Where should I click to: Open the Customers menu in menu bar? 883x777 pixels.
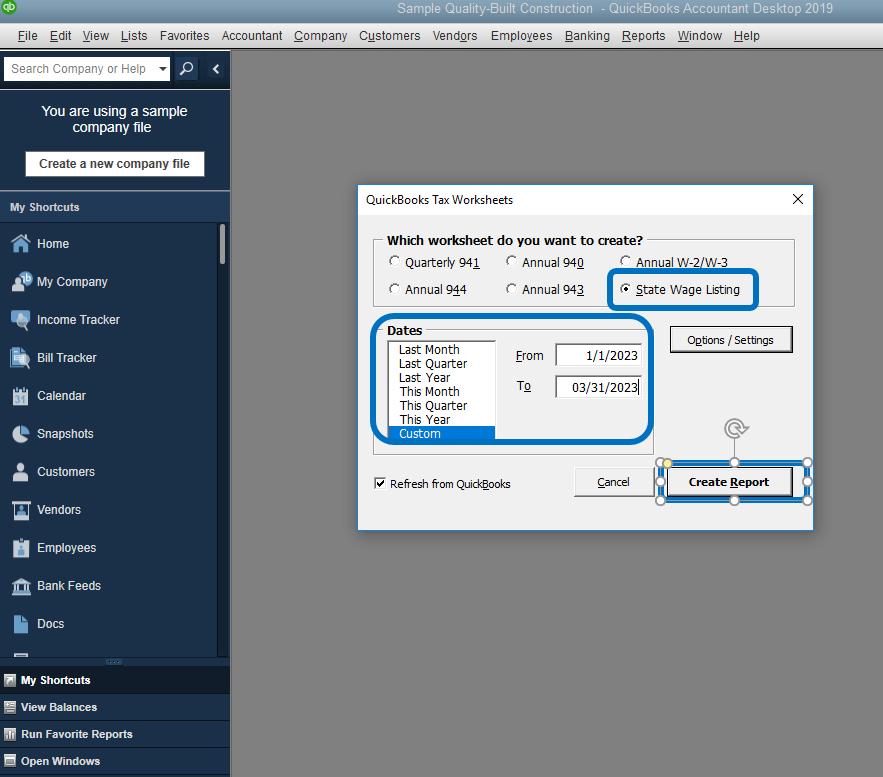coord(390,36)
